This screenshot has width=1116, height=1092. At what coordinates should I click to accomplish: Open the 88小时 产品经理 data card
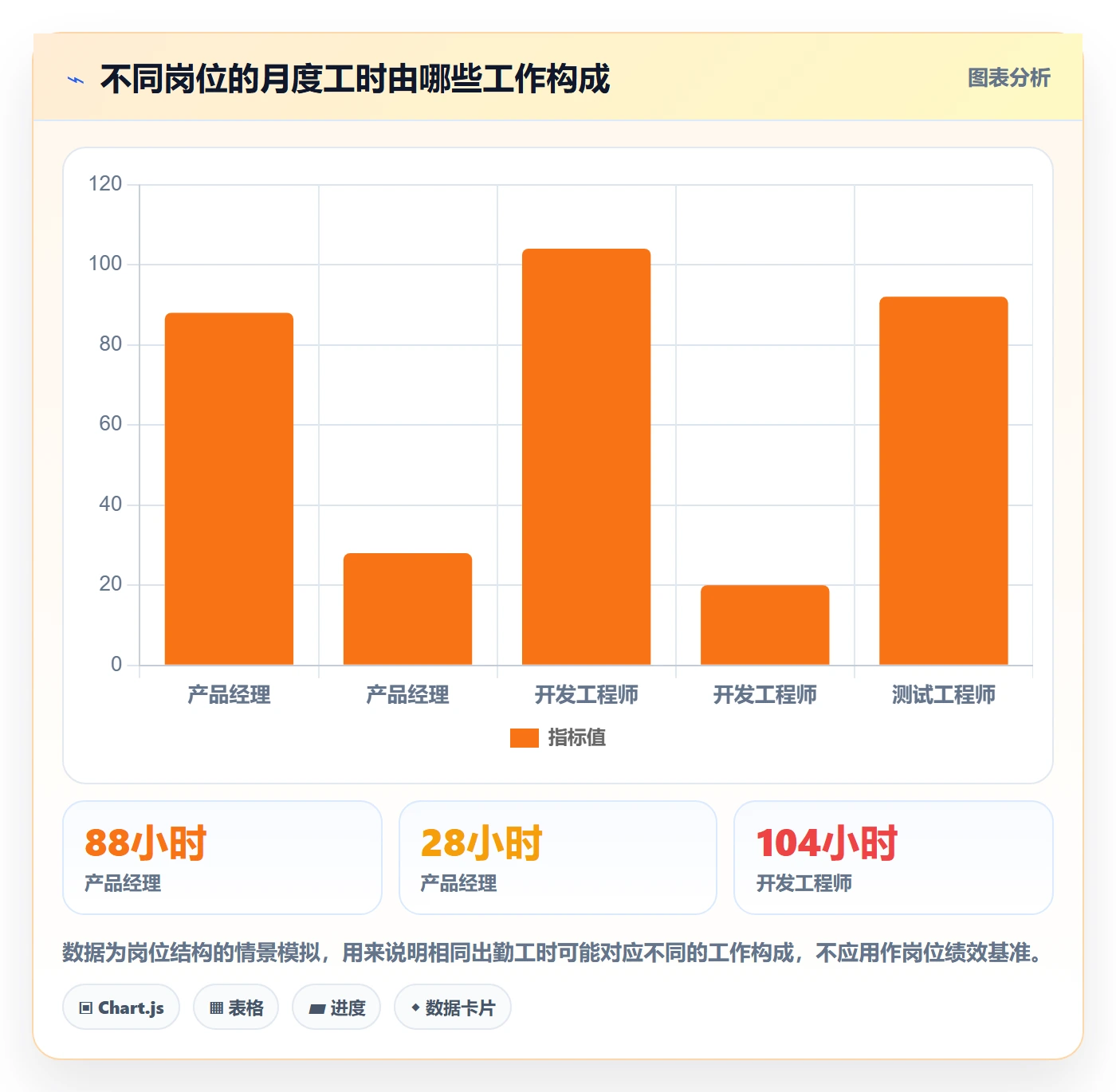(222, 858)
